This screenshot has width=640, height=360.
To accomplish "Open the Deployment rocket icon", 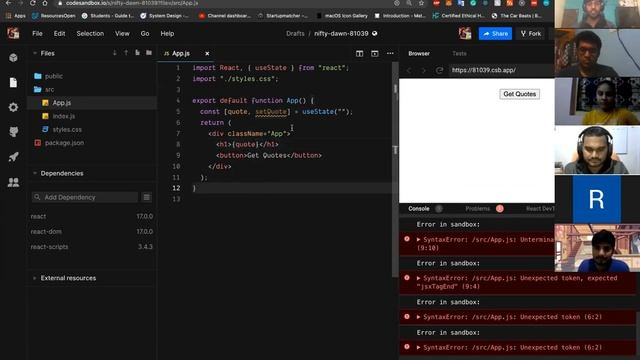I will (x=13, y=157).
